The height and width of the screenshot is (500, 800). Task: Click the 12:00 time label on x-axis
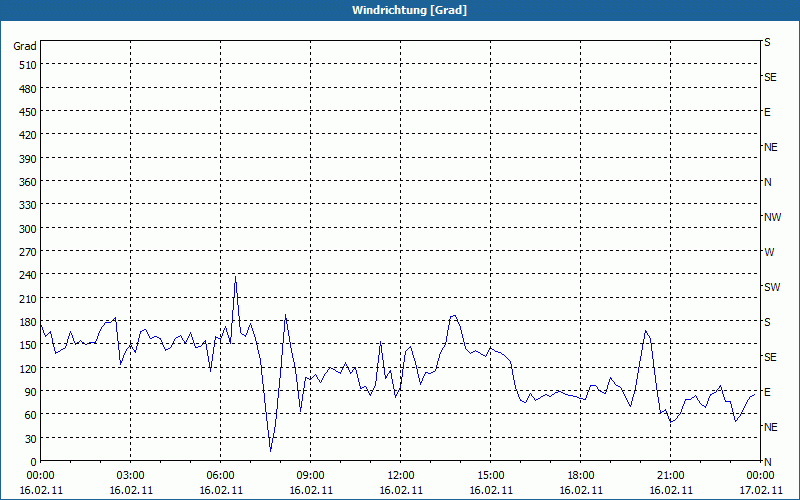point(400,475)
